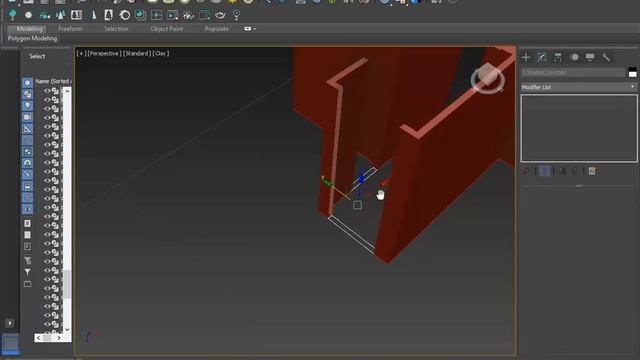
Task: Toggle eye icon of topmost Scene Explorer row
Action: [x=47, y=91]
